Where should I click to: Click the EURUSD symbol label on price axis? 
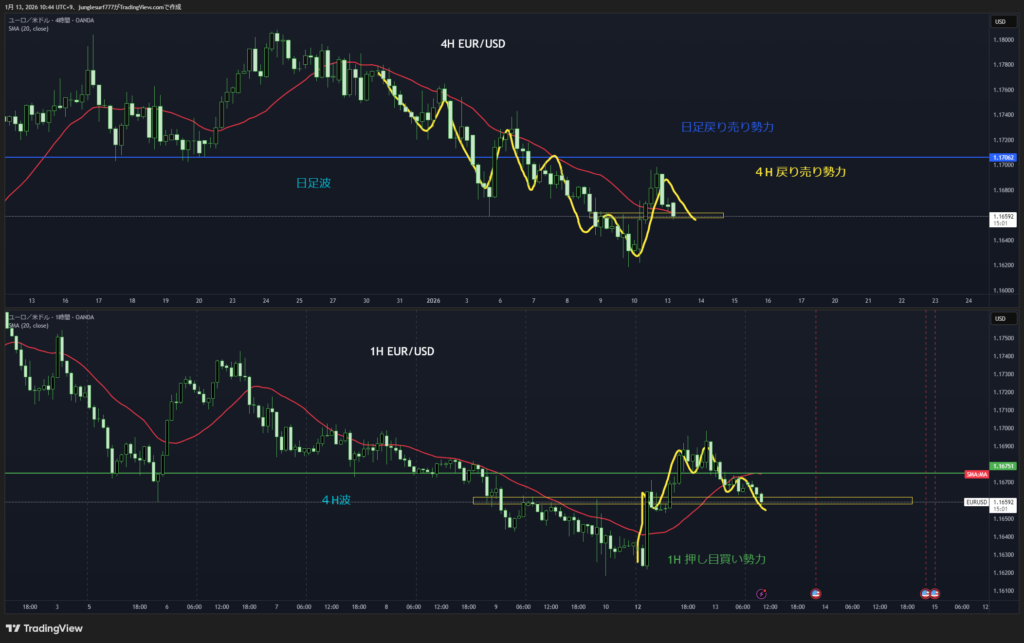[976, 501]
